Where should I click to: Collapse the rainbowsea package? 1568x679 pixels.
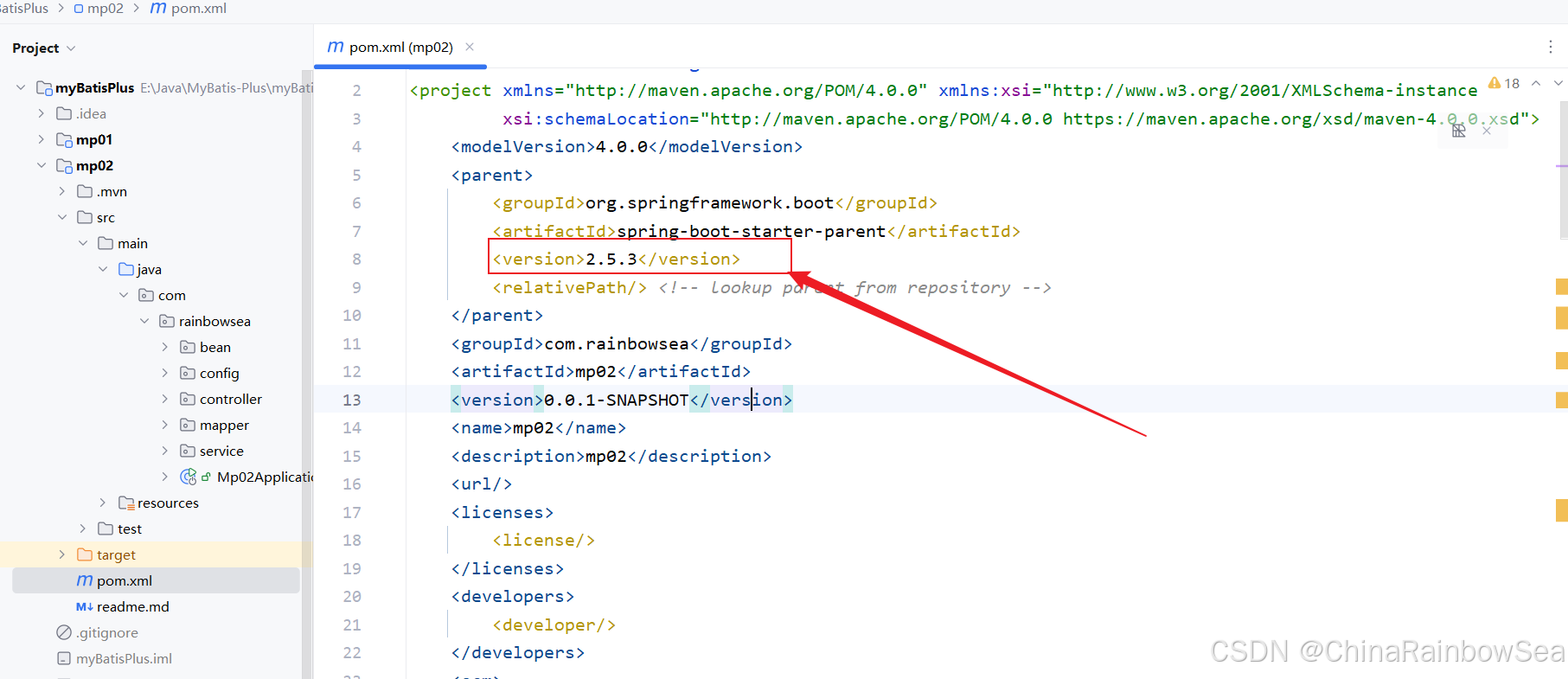click(x=144, y=321)
